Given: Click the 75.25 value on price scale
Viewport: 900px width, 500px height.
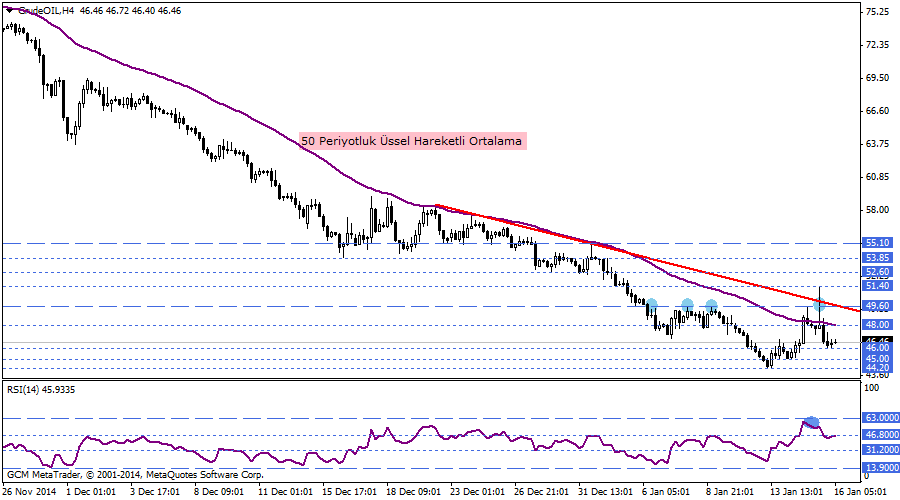Looking at the screenshot, I should click(x=877, y=12).
